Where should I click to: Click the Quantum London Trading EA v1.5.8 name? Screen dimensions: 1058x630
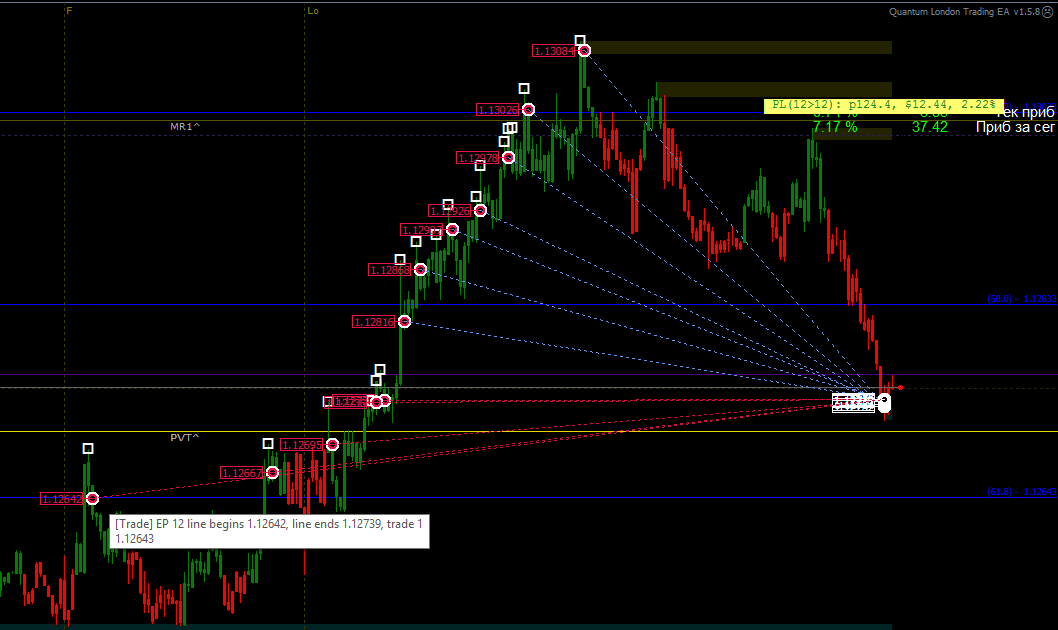tap(965, 11)
